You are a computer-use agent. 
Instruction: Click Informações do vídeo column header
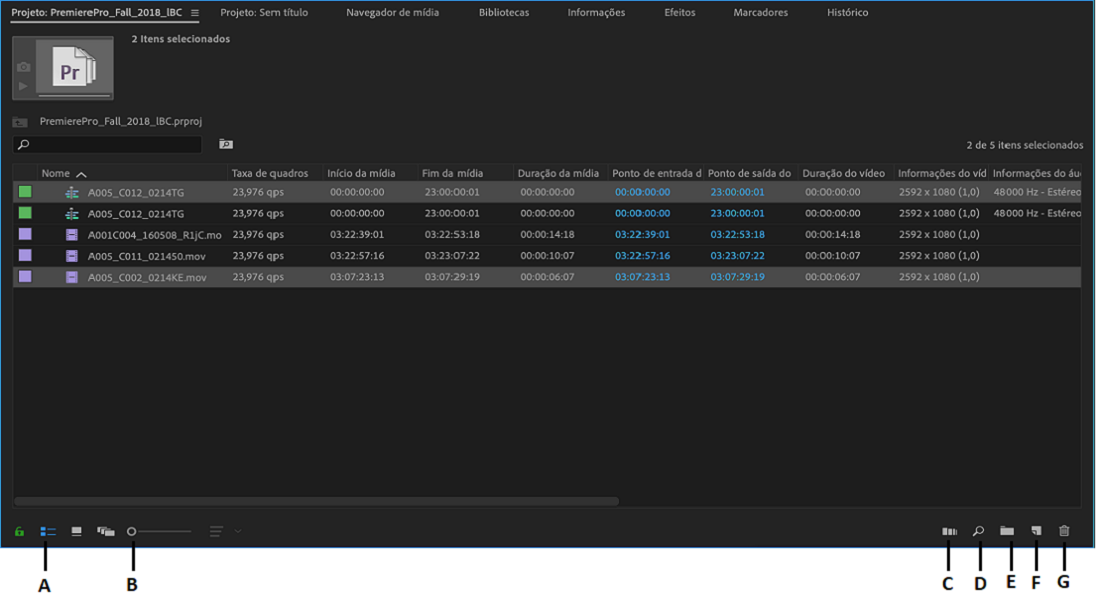point(942,174)
